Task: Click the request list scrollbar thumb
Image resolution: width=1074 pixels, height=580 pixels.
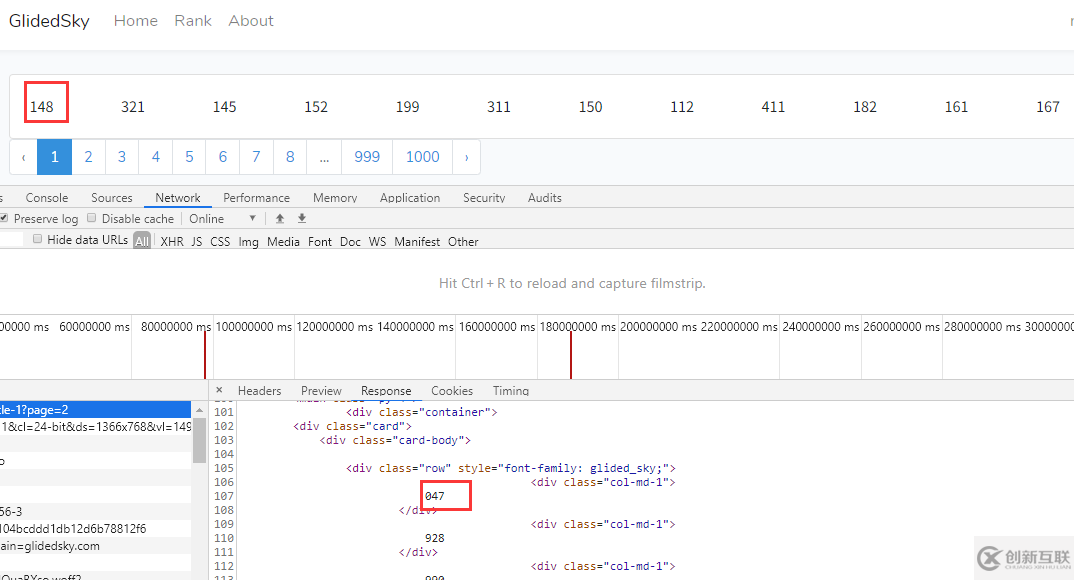Action: pyautogui.click(x=199, y=440)
